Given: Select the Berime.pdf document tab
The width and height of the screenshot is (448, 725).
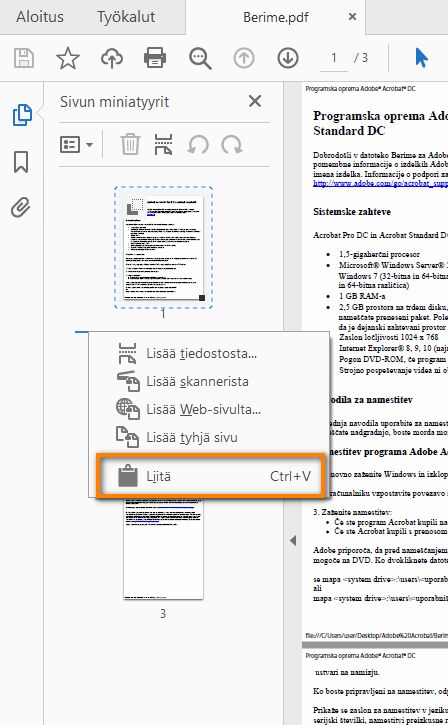Looking at the screenshot, I should [x=276, y=18].
